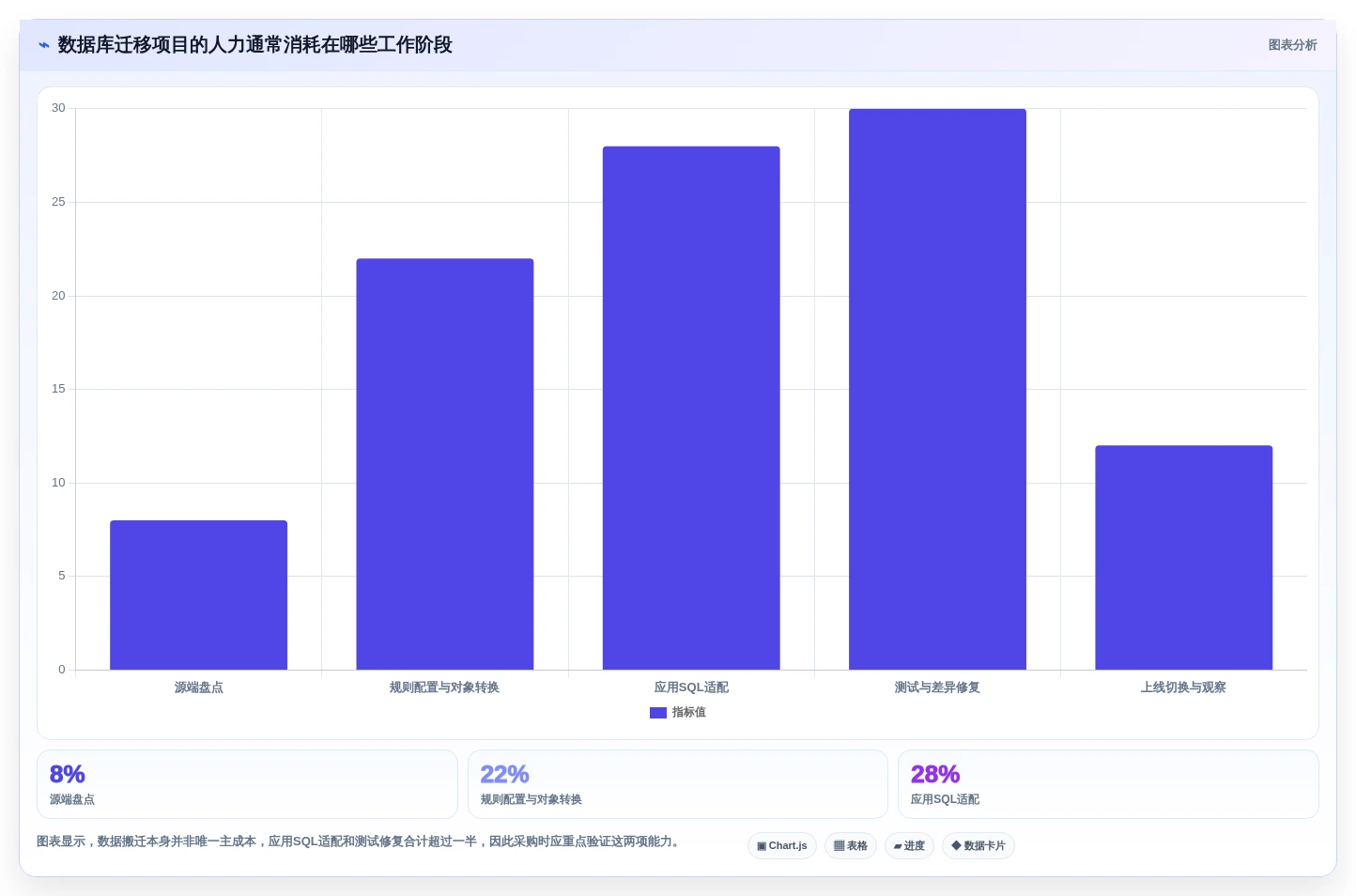
Task: Click the 源端盘点 x-axis label
Action: pyautogui.click(x=199, y=687)
